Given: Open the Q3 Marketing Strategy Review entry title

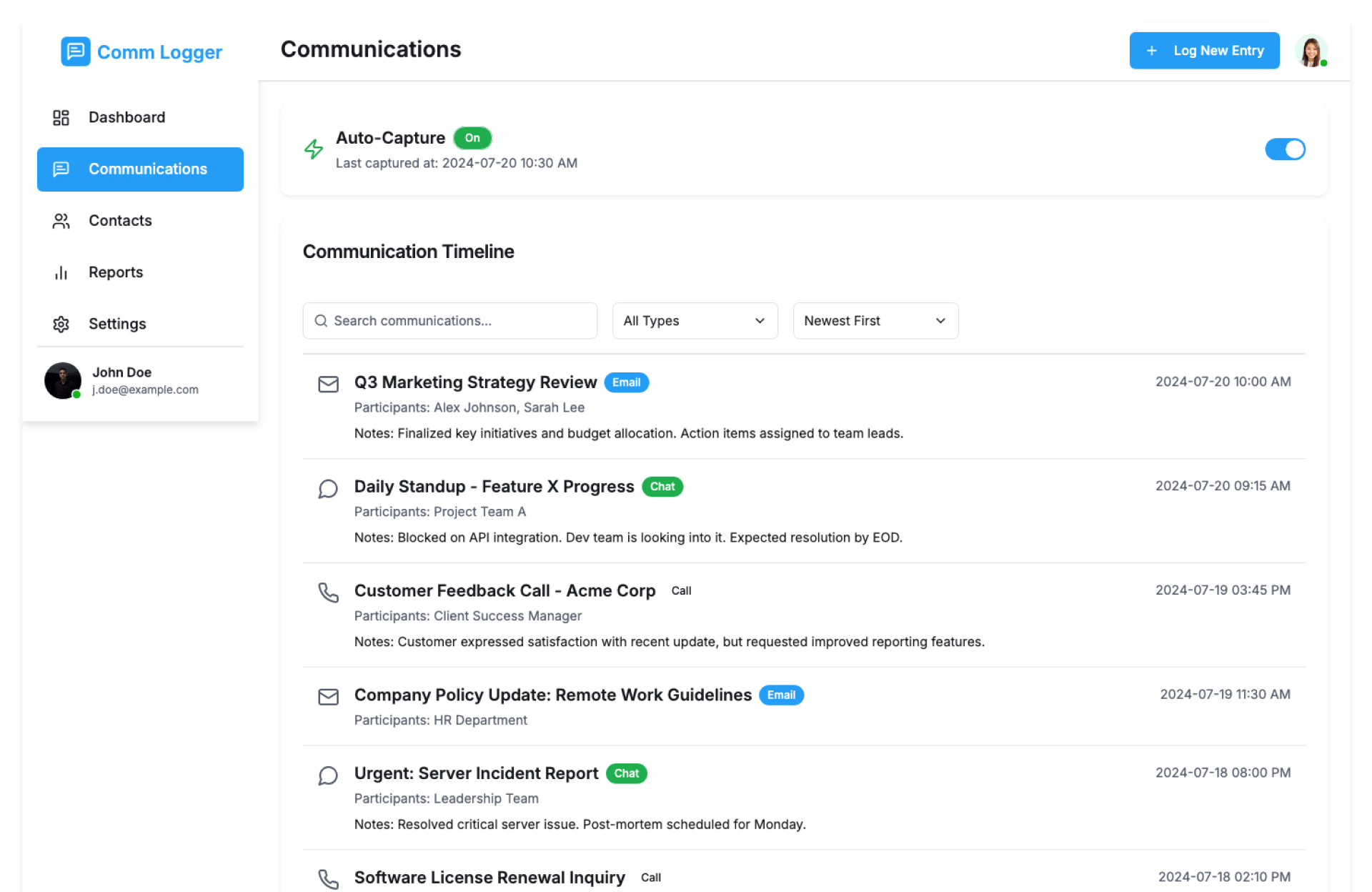Looking at the screenshot, I should tap(475, 382).
